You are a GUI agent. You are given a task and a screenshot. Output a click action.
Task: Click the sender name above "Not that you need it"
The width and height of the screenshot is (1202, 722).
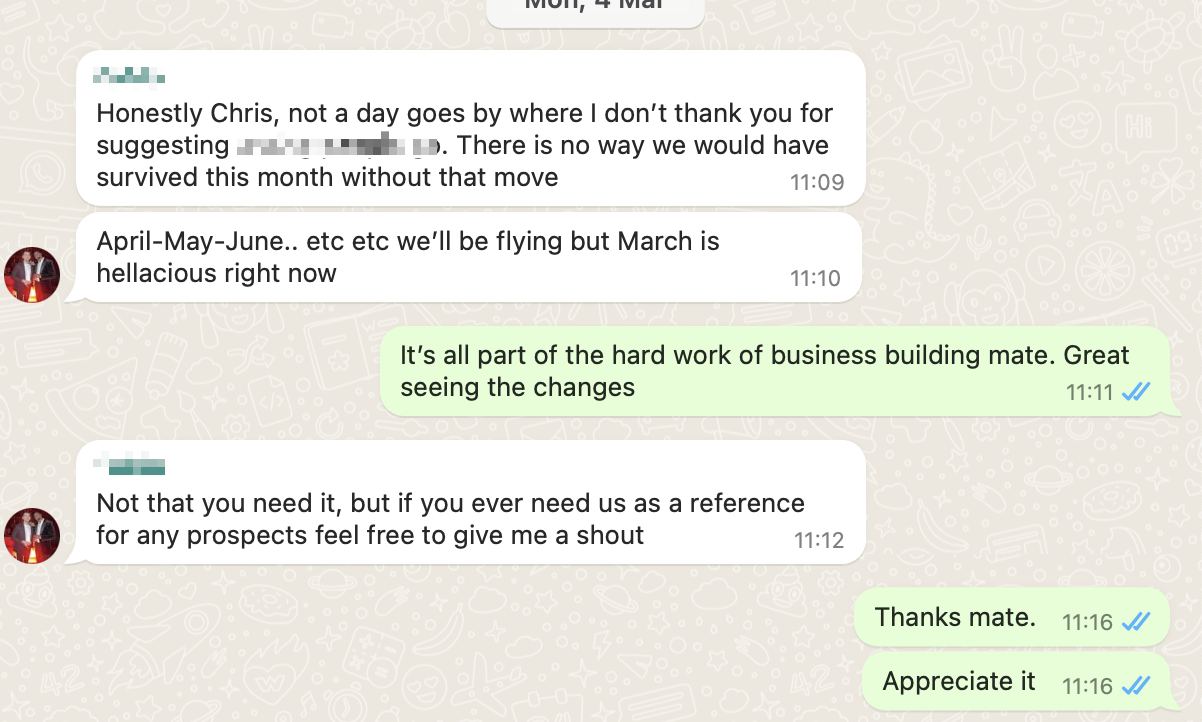tap(130, 465)
